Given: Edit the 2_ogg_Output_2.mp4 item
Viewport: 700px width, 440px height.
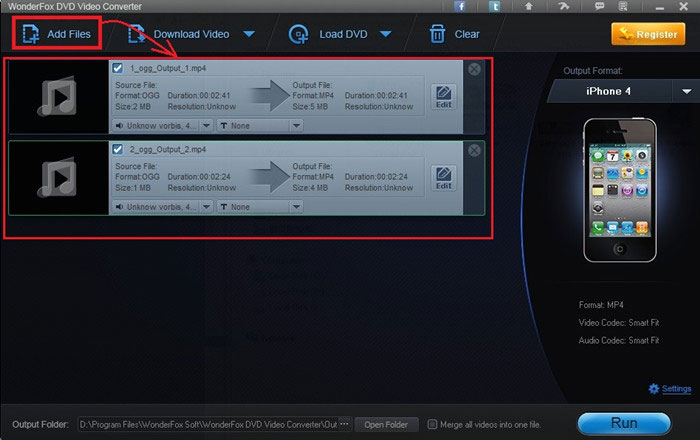Looking at the screenshot, I should [x=443, y=178].
